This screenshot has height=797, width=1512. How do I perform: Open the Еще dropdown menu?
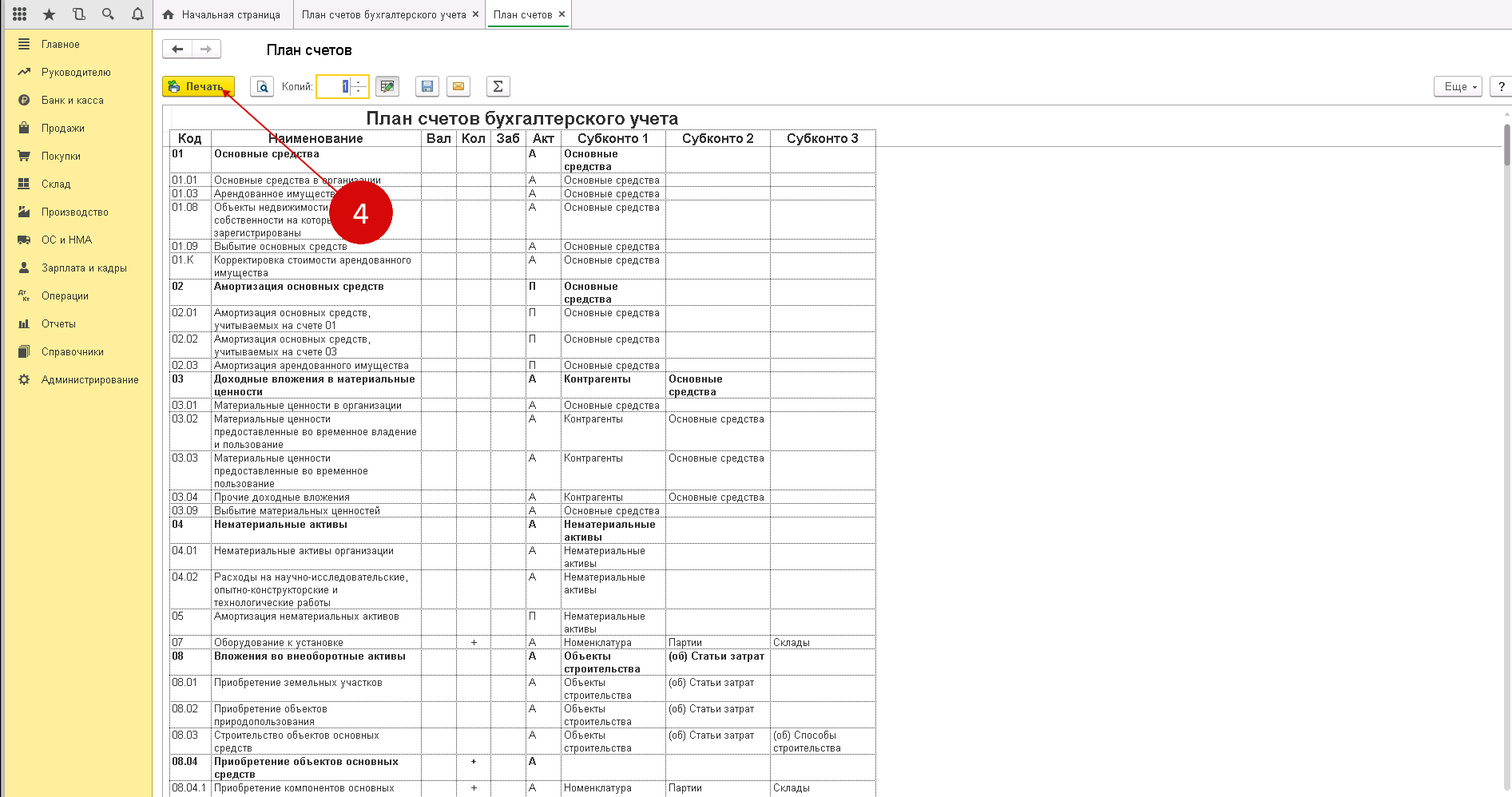(1458, 86)
